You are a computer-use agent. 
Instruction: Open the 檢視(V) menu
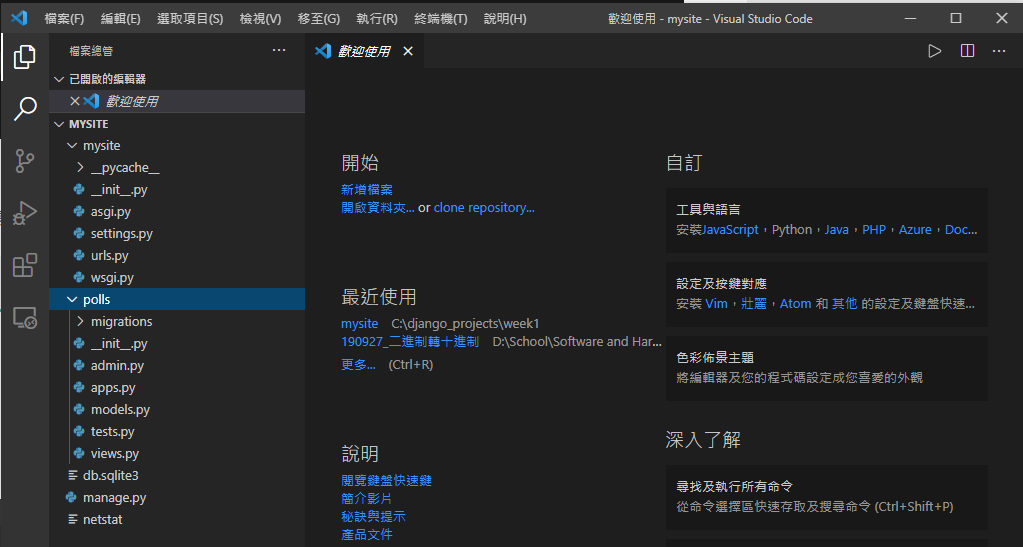[x=260, y=19]
